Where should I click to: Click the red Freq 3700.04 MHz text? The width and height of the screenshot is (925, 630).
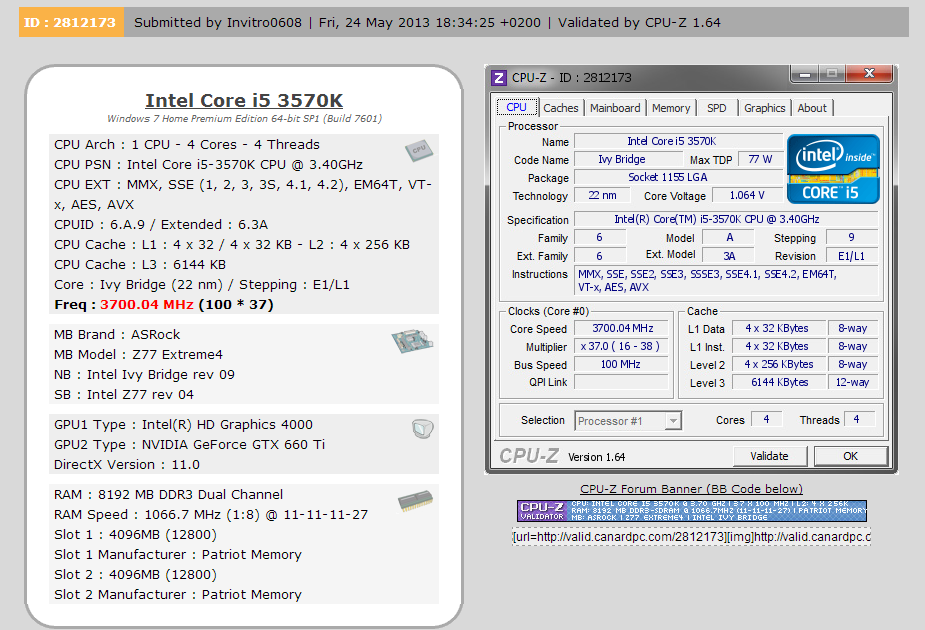147,304
